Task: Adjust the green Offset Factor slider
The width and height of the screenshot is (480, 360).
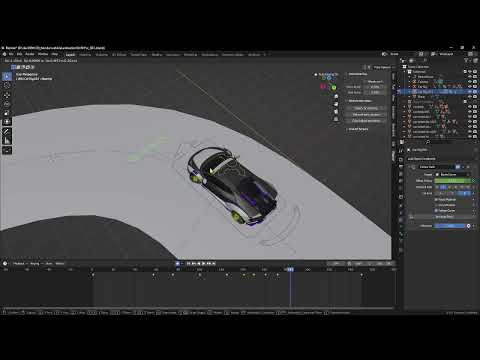Action: [x=453, y=181]
